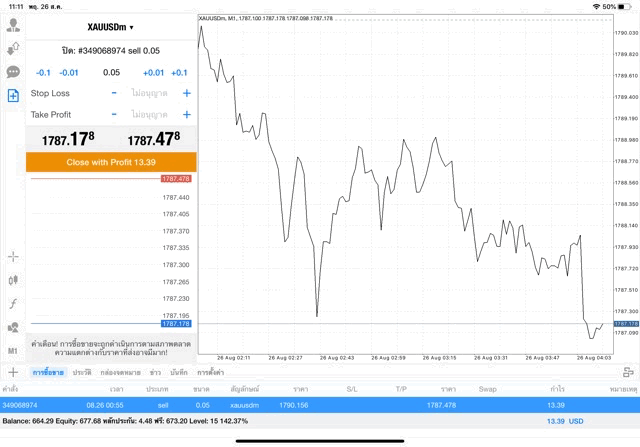Screen dimensions: 640x447
Task: Click the order open price 1790.156
Action: pos(294,405)
